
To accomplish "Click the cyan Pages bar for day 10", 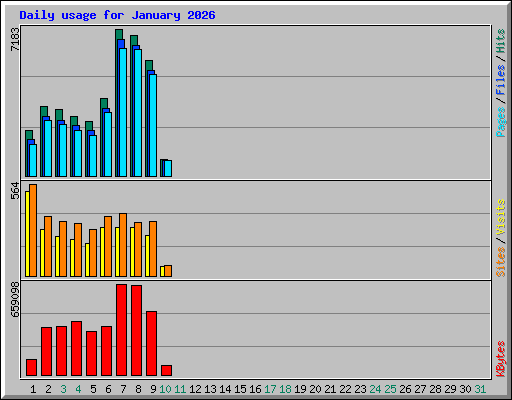I will [168, 168].
